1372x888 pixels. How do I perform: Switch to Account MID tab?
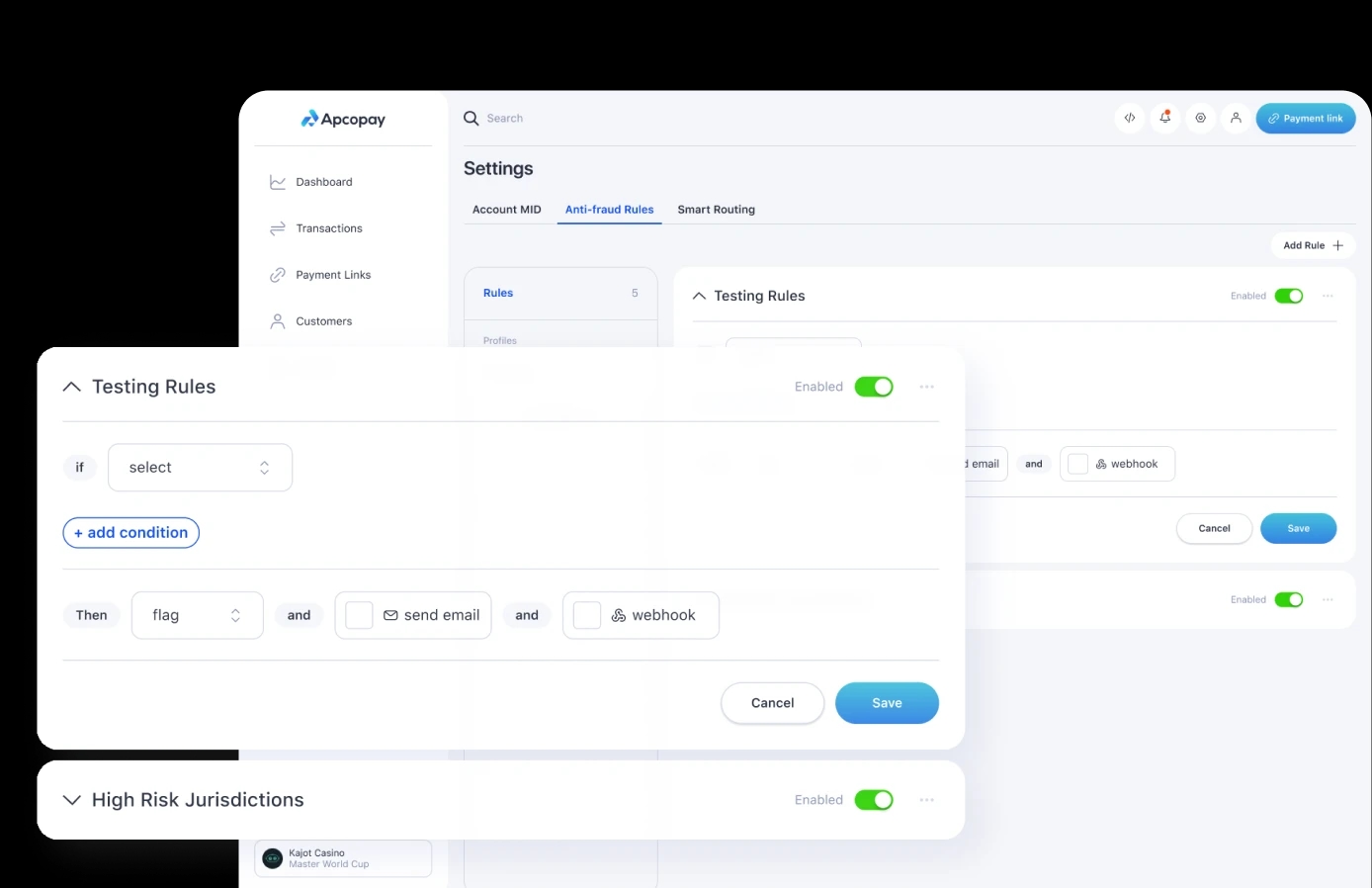[507, 210]
